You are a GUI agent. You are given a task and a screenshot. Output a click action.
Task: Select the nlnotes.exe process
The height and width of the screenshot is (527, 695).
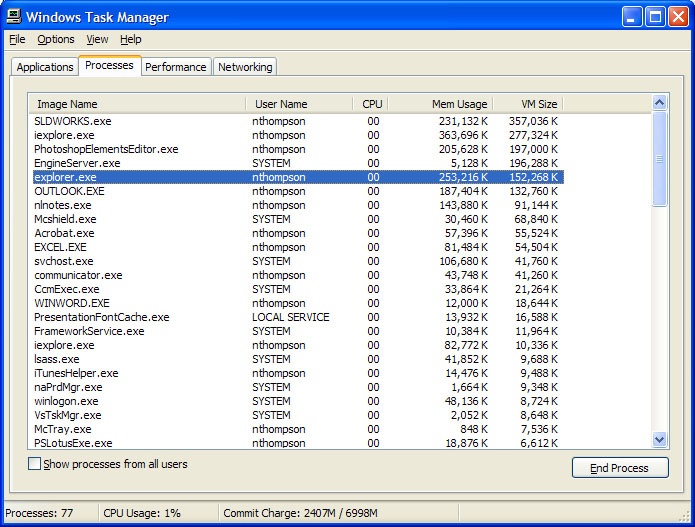(x=298, y=205)
